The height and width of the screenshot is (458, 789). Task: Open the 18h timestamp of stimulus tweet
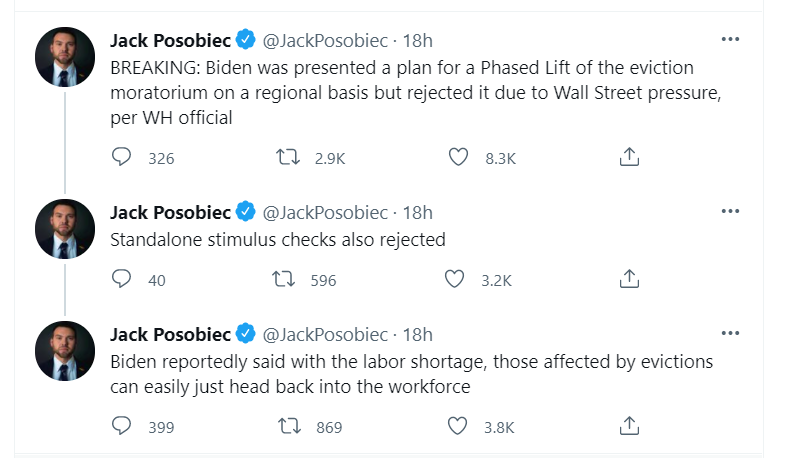point(417,212)
